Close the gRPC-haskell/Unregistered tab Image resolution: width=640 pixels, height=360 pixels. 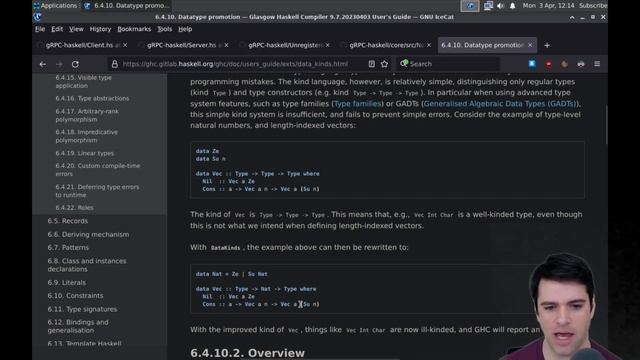328,45
